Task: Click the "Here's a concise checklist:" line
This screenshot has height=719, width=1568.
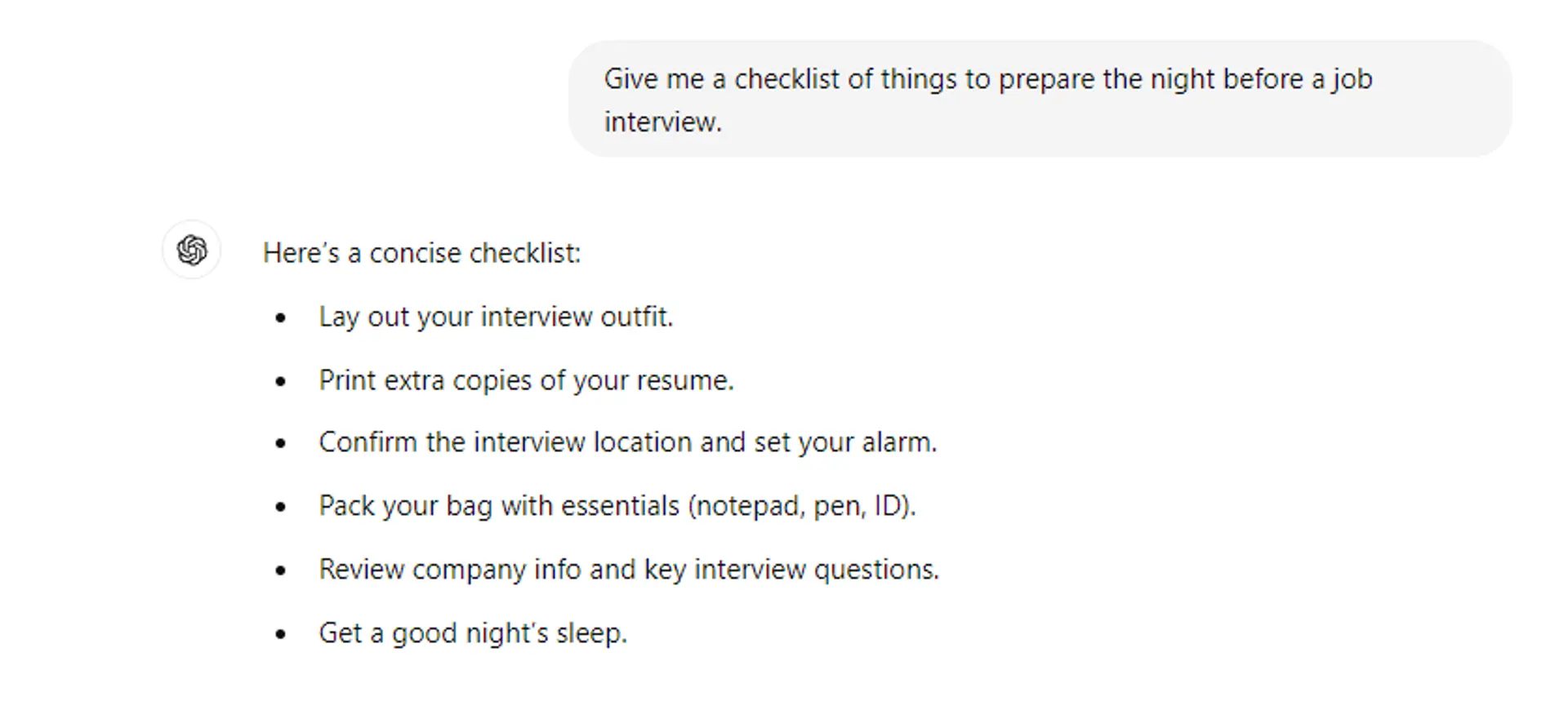Action: click(421, 253)
